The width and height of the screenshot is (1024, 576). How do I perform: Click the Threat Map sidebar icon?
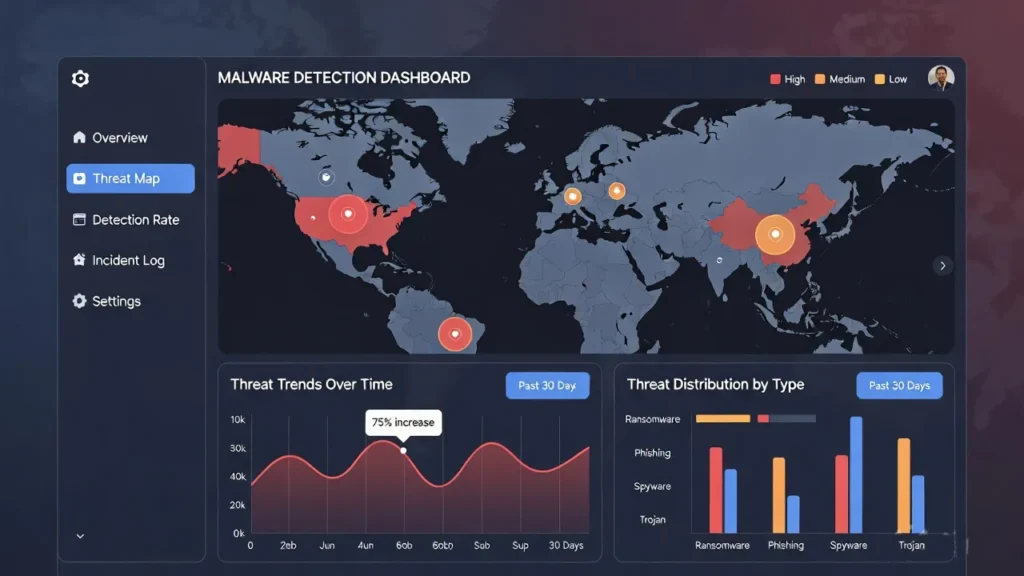pos(81,178)
